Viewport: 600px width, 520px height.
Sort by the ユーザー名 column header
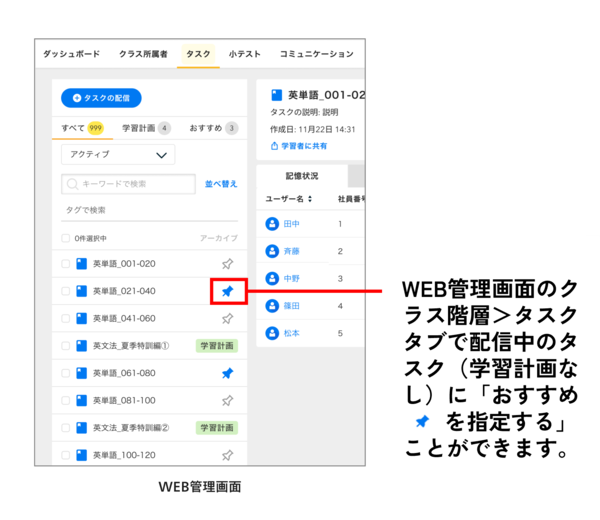pos(289,199)
